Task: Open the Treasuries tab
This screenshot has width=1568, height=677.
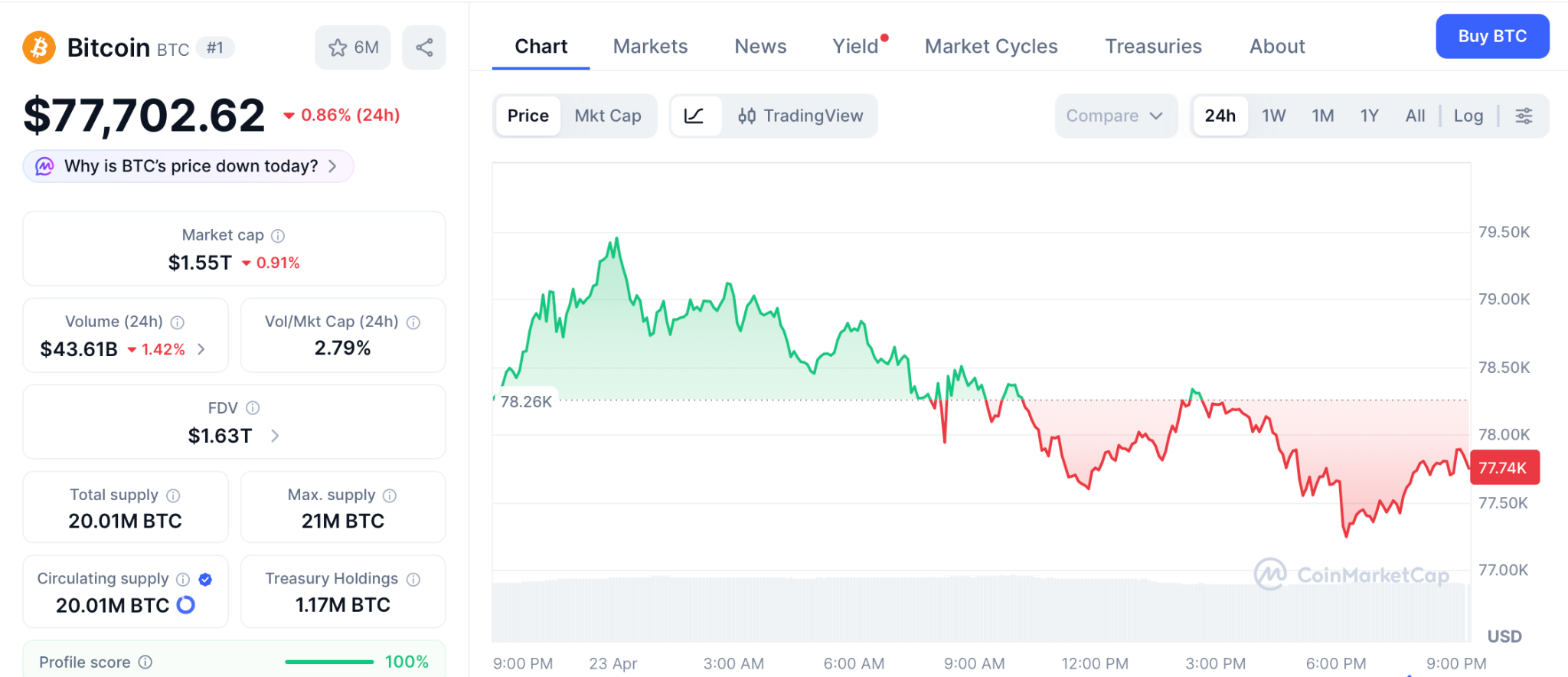Action: 1153,47
